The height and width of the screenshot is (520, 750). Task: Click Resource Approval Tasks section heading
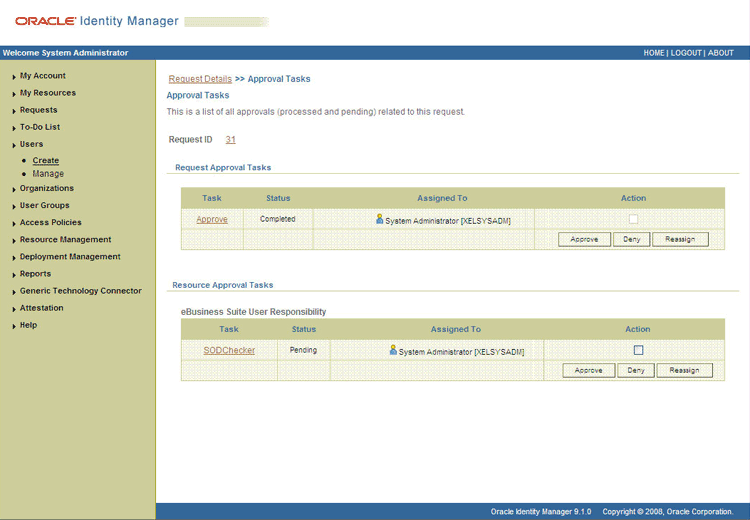[x=222, y=285]
